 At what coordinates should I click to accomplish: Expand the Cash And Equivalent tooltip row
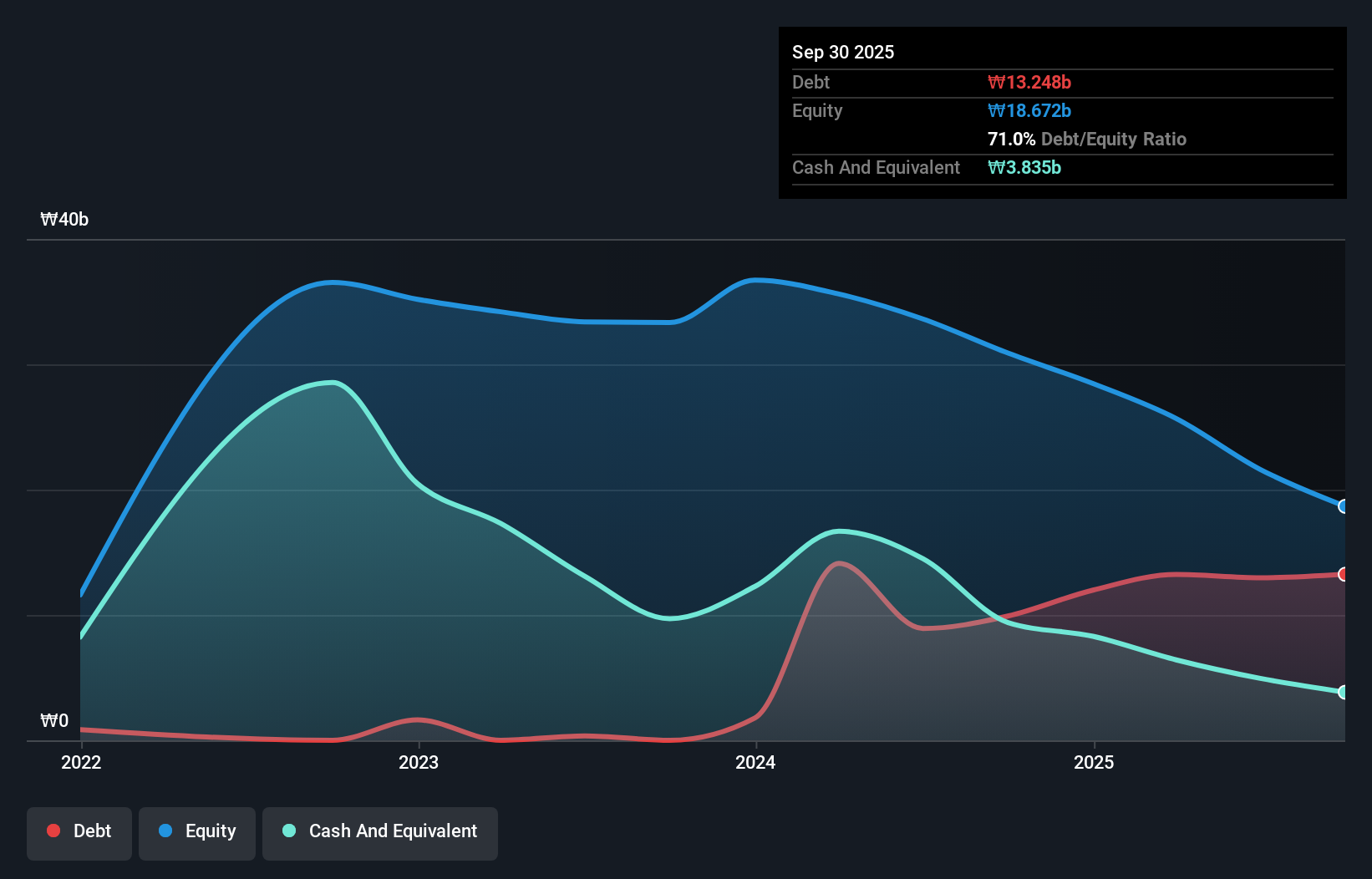pos(876,167)
